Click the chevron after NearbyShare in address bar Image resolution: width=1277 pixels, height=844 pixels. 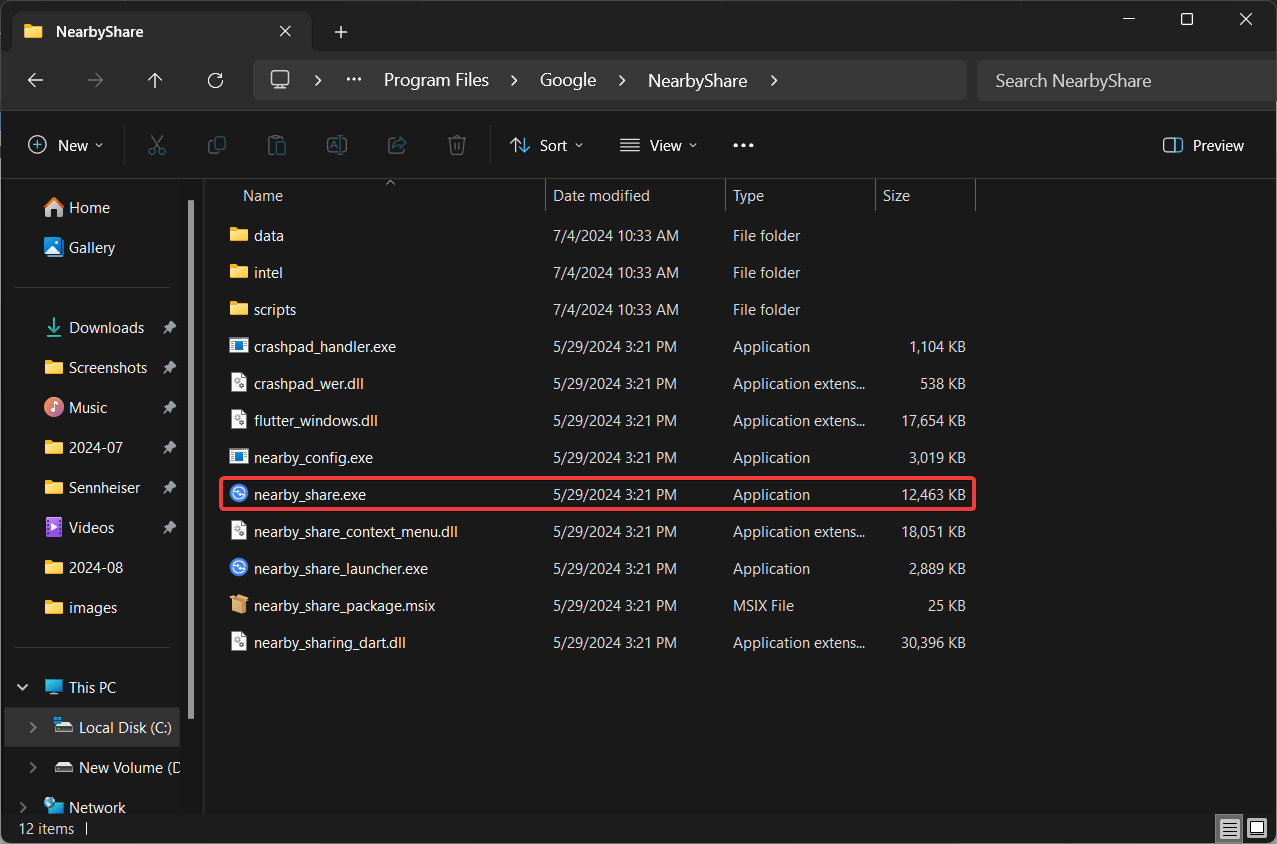tap(774, 81)
